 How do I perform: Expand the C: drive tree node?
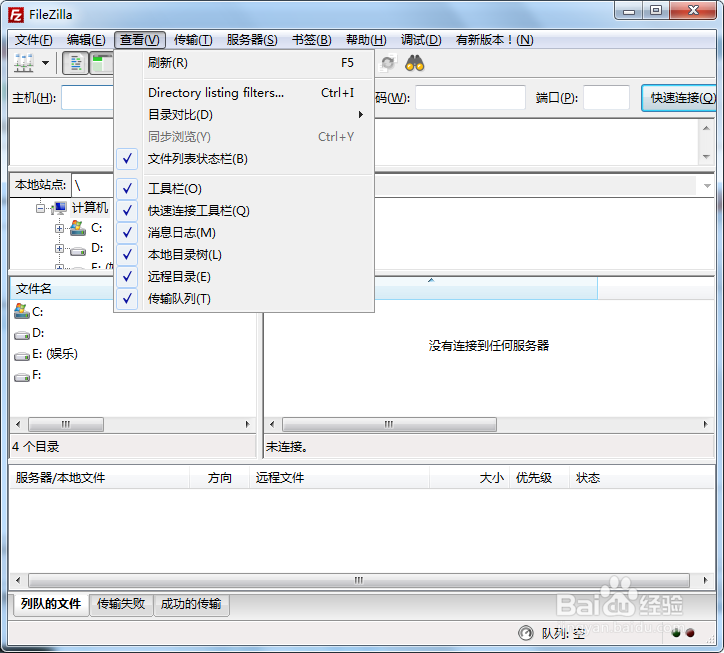coord(59,228)
